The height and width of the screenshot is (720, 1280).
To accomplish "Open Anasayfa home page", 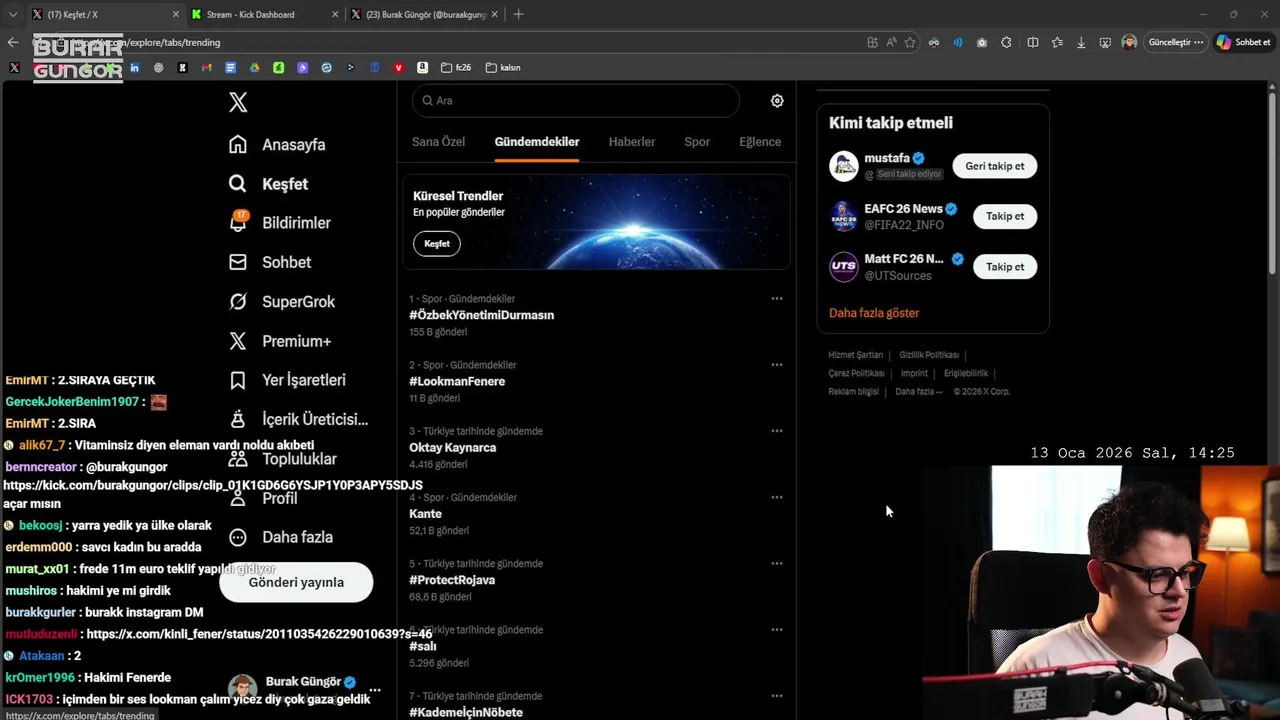I will tap(277, 144).
